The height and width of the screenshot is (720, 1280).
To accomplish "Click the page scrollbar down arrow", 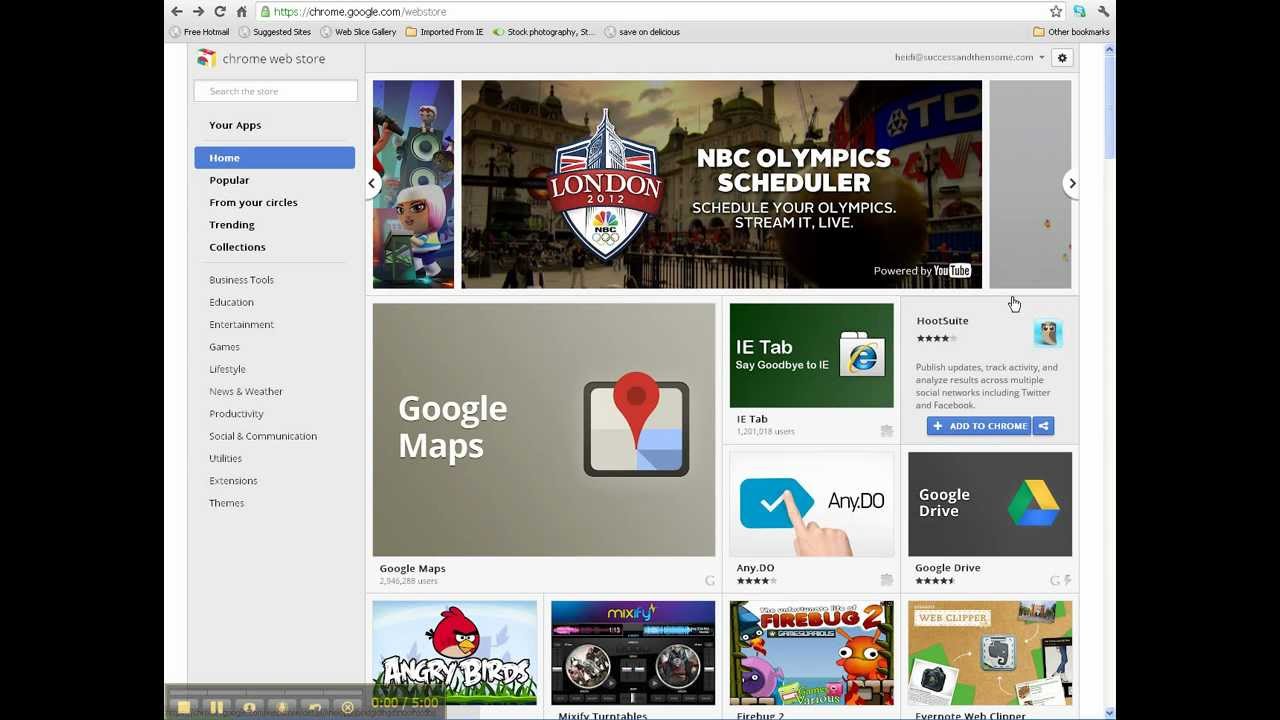I will click(1109, 713).
